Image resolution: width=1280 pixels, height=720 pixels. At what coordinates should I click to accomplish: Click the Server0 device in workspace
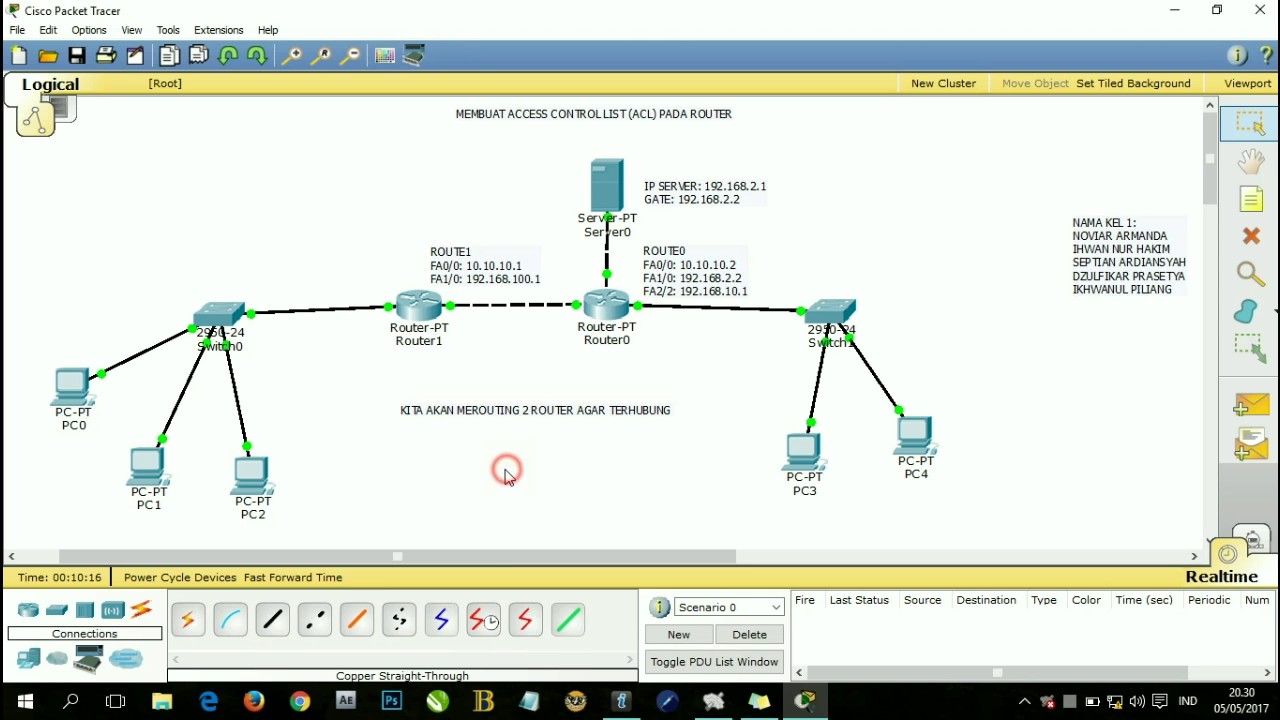pos(607,186)
